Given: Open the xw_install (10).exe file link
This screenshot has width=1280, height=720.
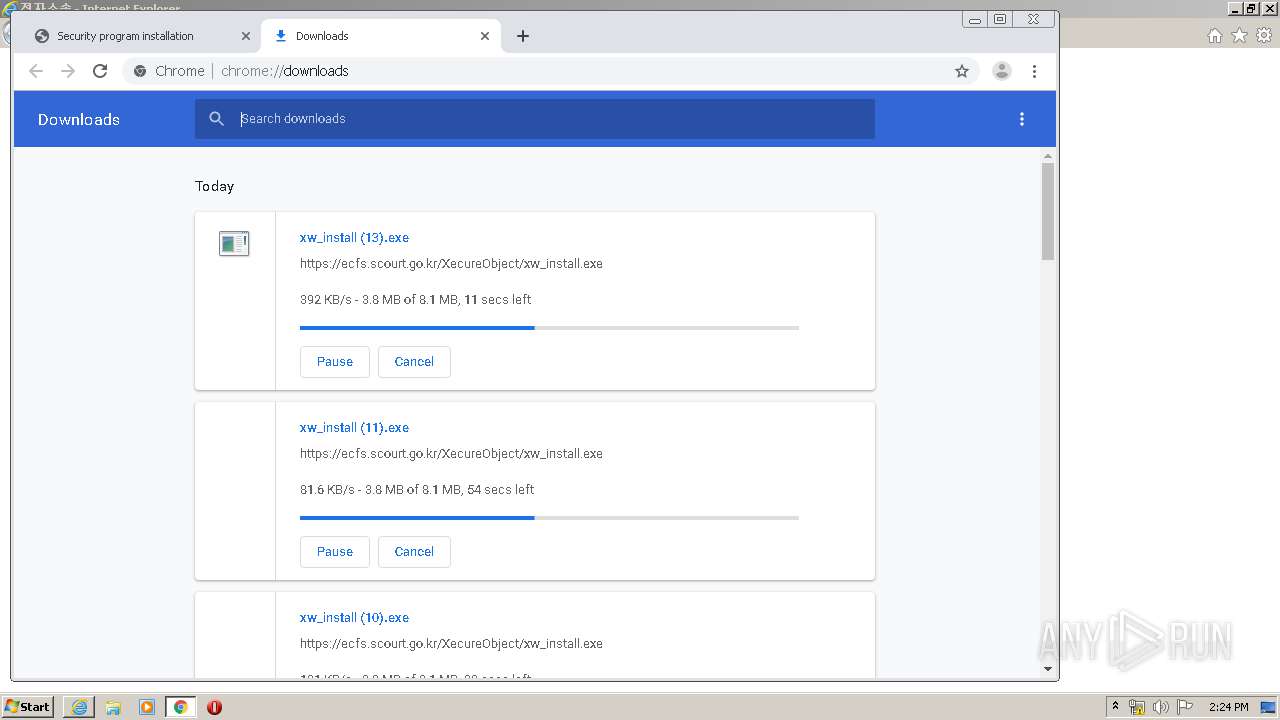Looking at the screenshot, I should [354, 618].
